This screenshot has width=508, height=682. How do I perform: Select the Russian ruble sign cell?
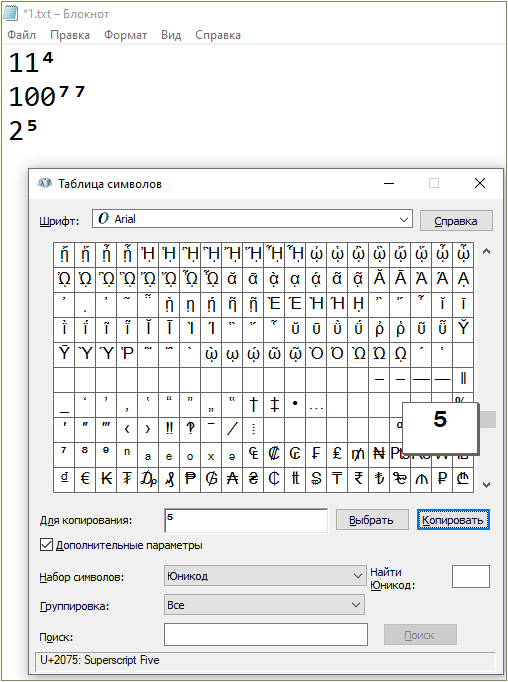pos(442,479)
